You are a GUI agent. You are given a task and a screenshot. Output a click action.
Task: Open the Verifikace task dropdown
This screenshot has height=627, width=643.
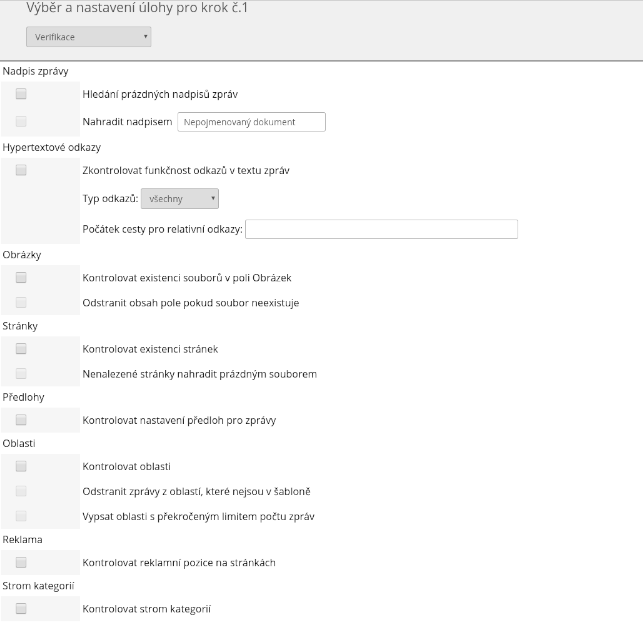click(x=88, y=37)
